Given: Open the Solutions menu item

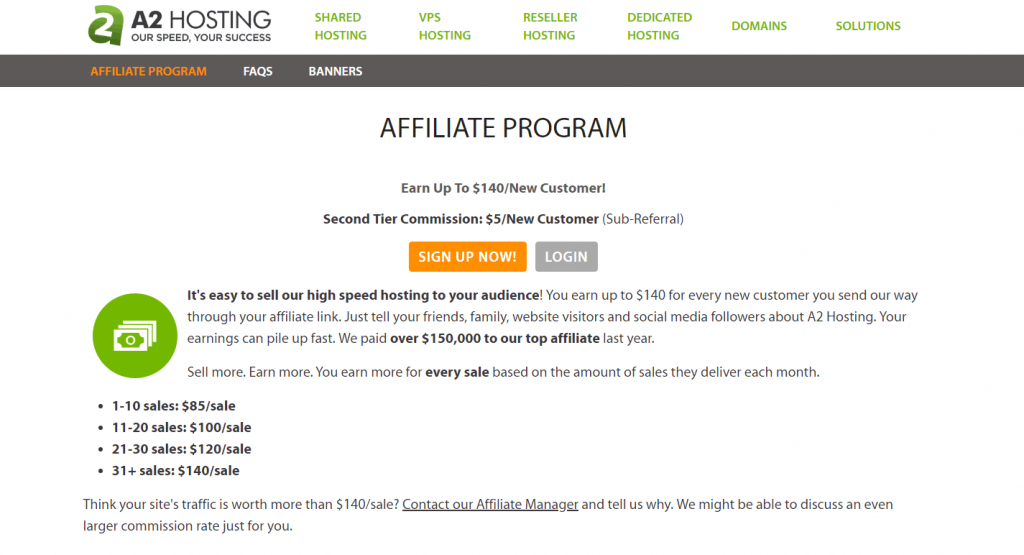Looking at the screenshot, I should click(868, 26).
